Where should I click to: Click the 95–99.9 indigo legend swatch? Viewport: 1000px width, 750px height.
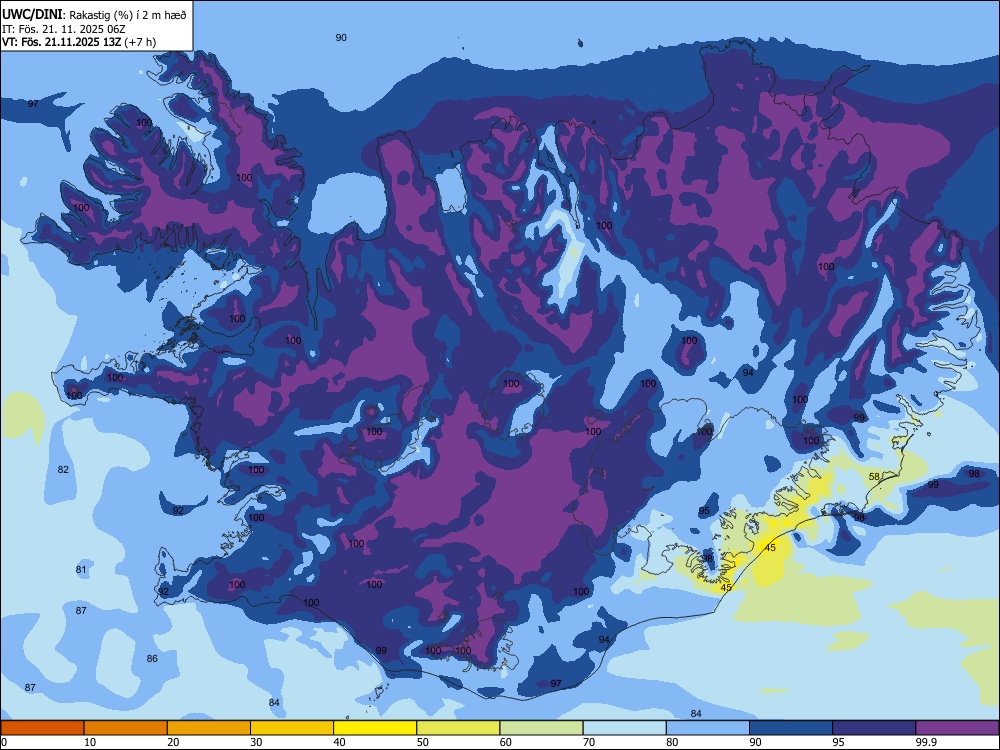874,728
